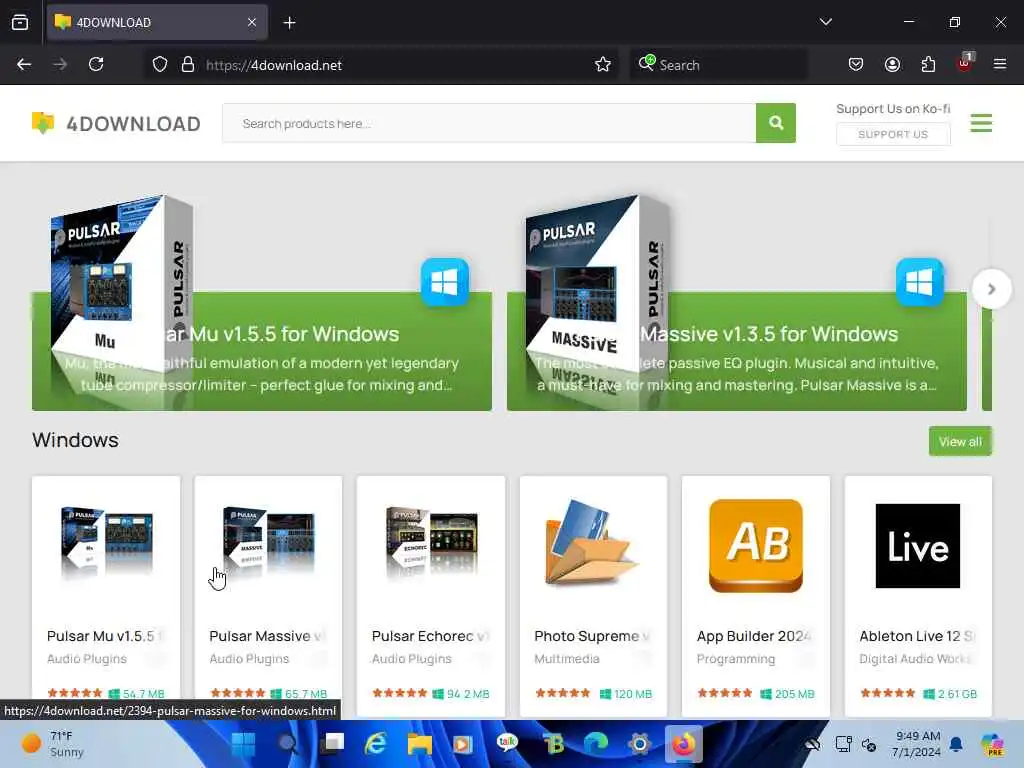This screenshot has height=768, width=1024.
Task: Click the 2.61 GB size label
Action: pyautogui.click(x=957, y=694)
